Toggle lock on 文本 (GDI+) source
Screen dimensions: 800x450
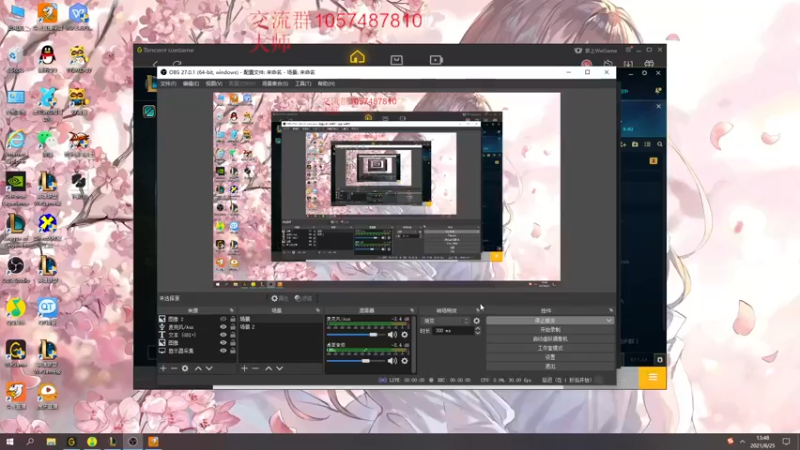[233, 335]
